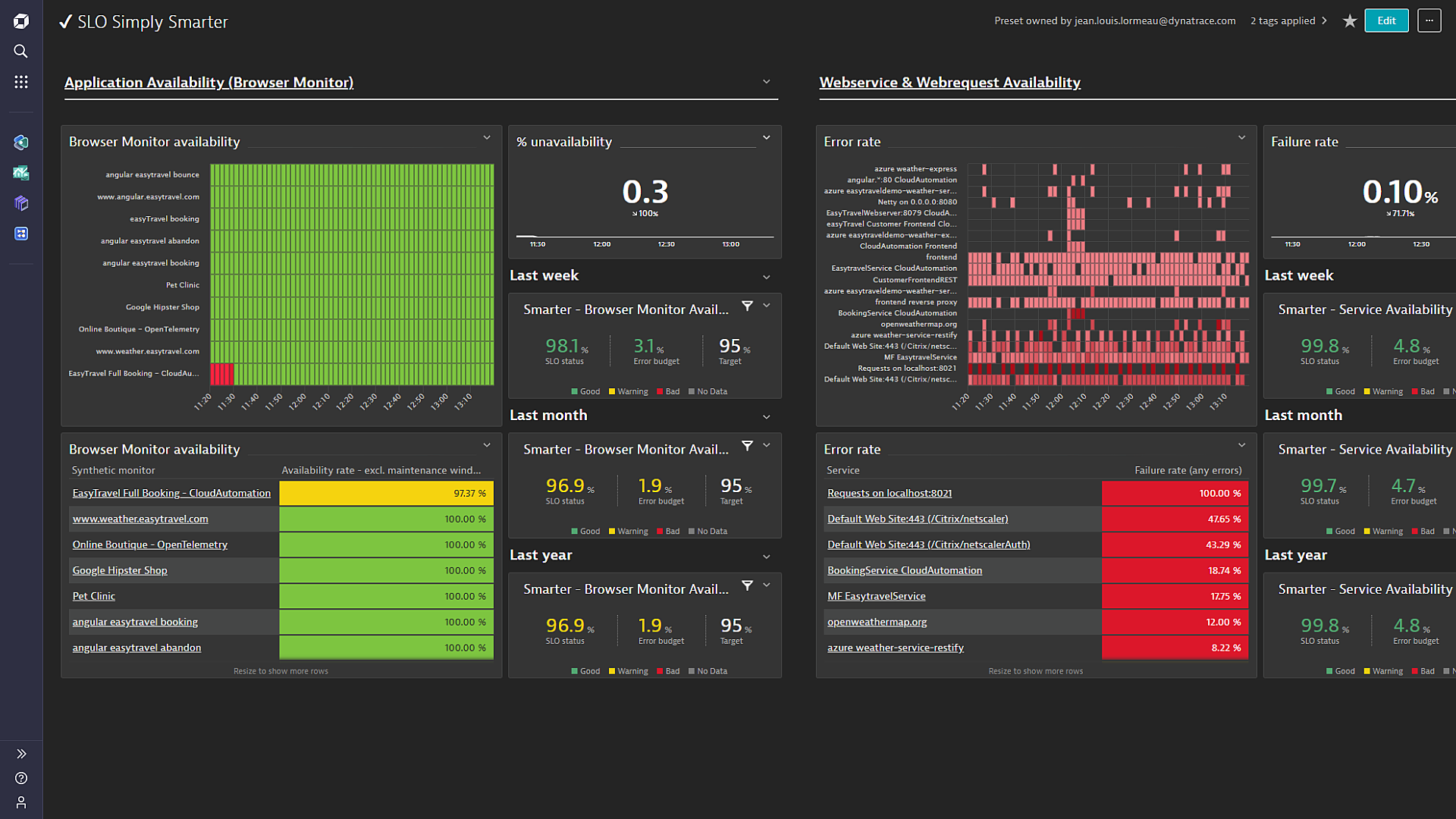Open angular easytravel abandon monitor link
This screenshot has height=819, width=1456.
[x=137, y=648]
